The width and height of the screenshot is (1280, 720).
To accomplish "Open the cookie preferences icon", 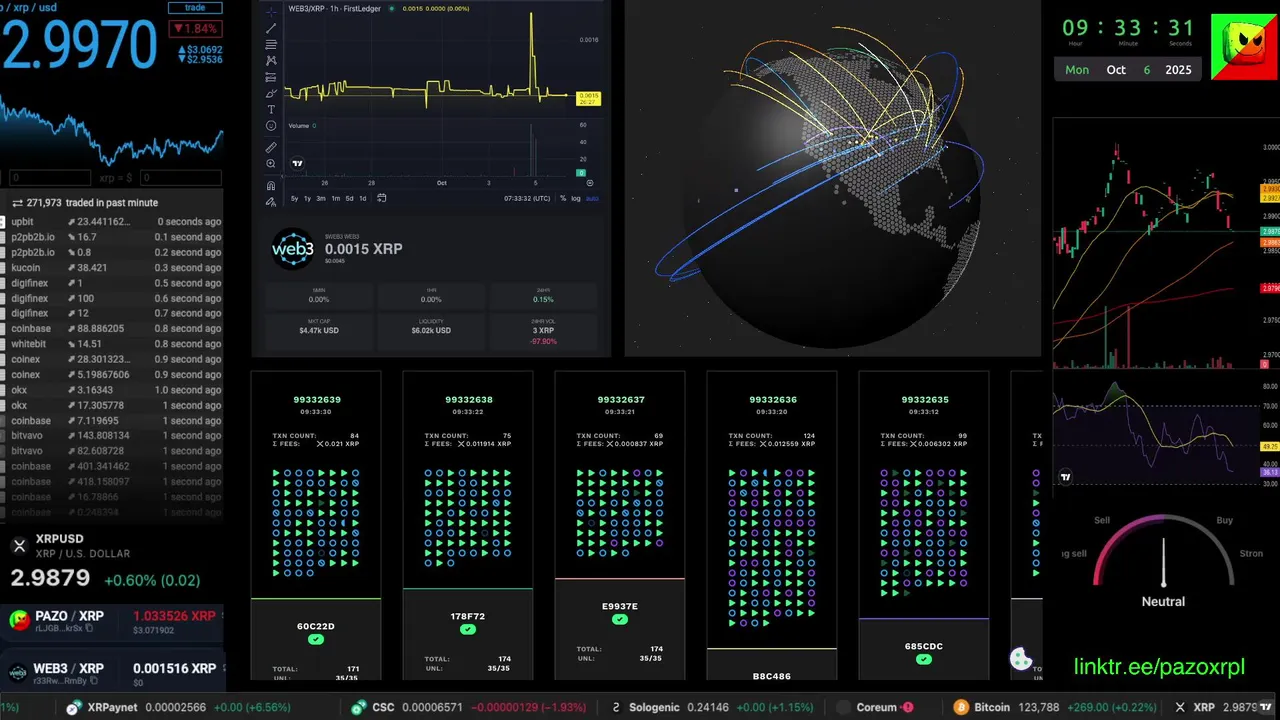I will coord(1021,659).
